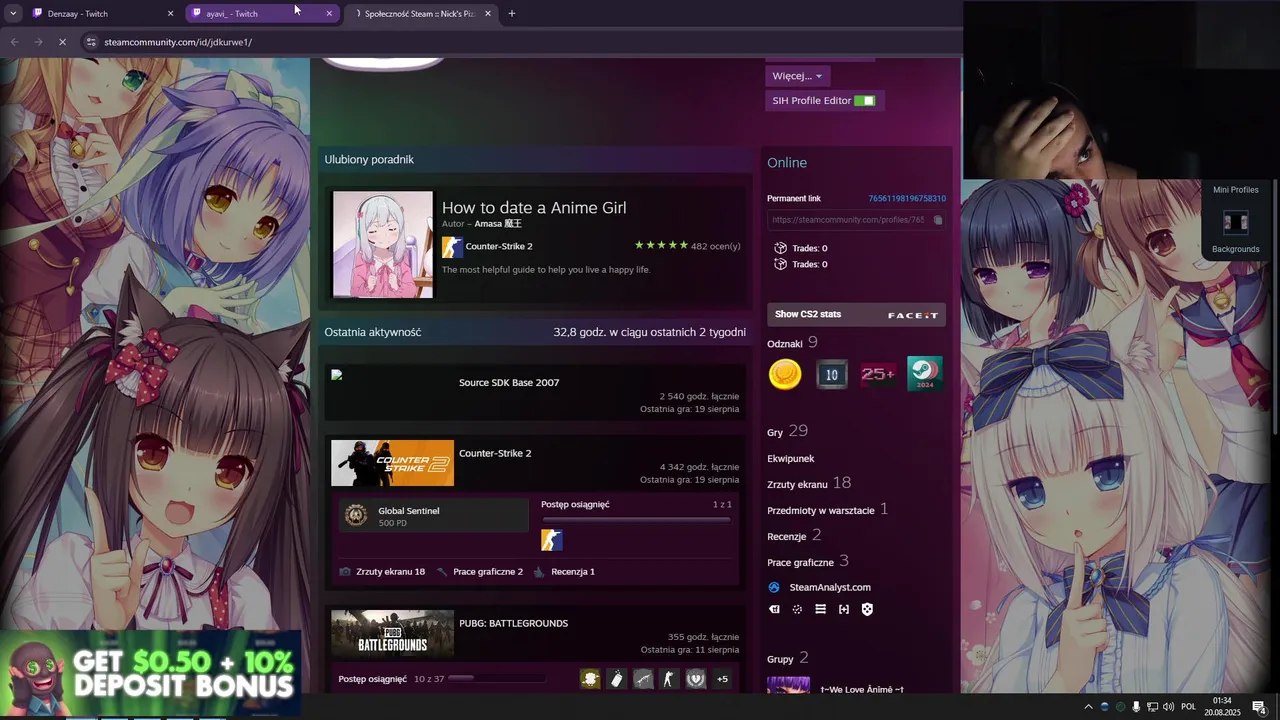The width and height of the screenshot is (1280, 720).
Task: Toggle the SIH Profile Editor switch
Action: pos(865,101)
